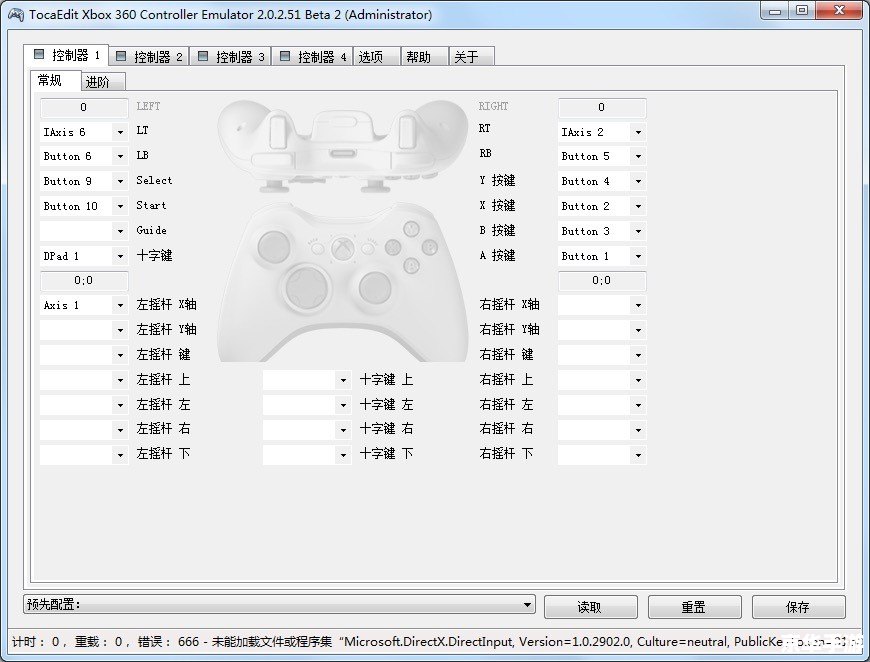The image size is (870, 662).
Task: Click the status square icon on 控制器 2 tab
Action: (x=121, y=56)
